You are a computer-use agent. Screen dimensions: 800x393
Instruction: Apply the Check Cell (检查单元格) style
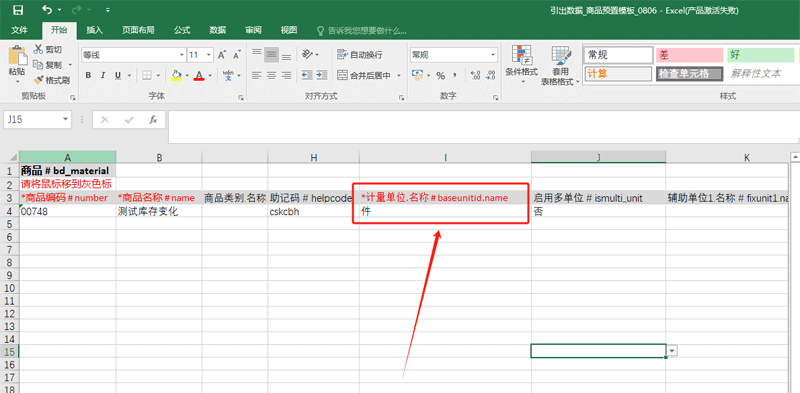point(689,73)
